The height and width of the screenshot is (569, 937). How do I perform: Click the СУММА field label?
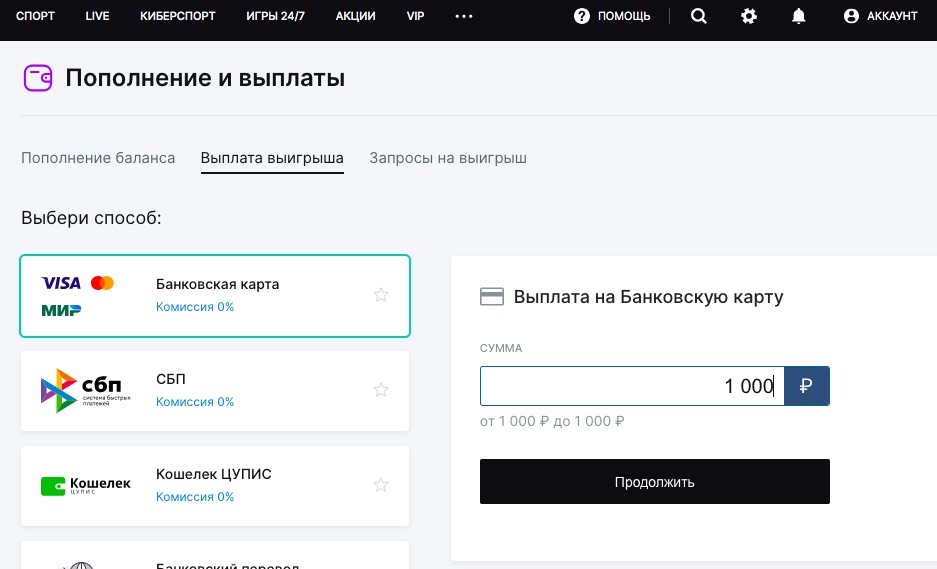[x=501, y=348]
